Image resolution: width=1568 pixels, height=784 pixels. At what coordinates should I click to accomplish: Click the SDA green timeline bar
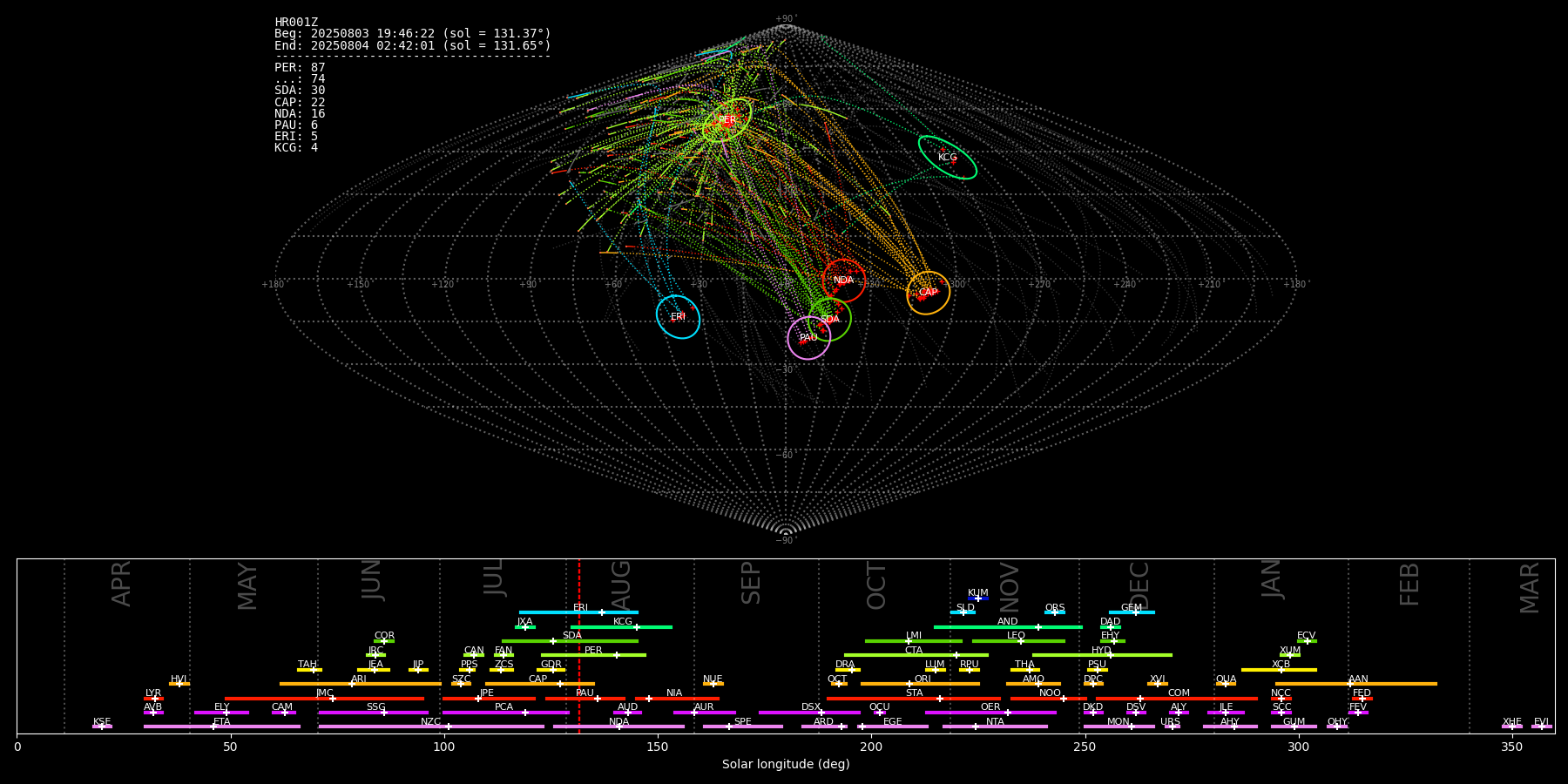click(570, 640)
